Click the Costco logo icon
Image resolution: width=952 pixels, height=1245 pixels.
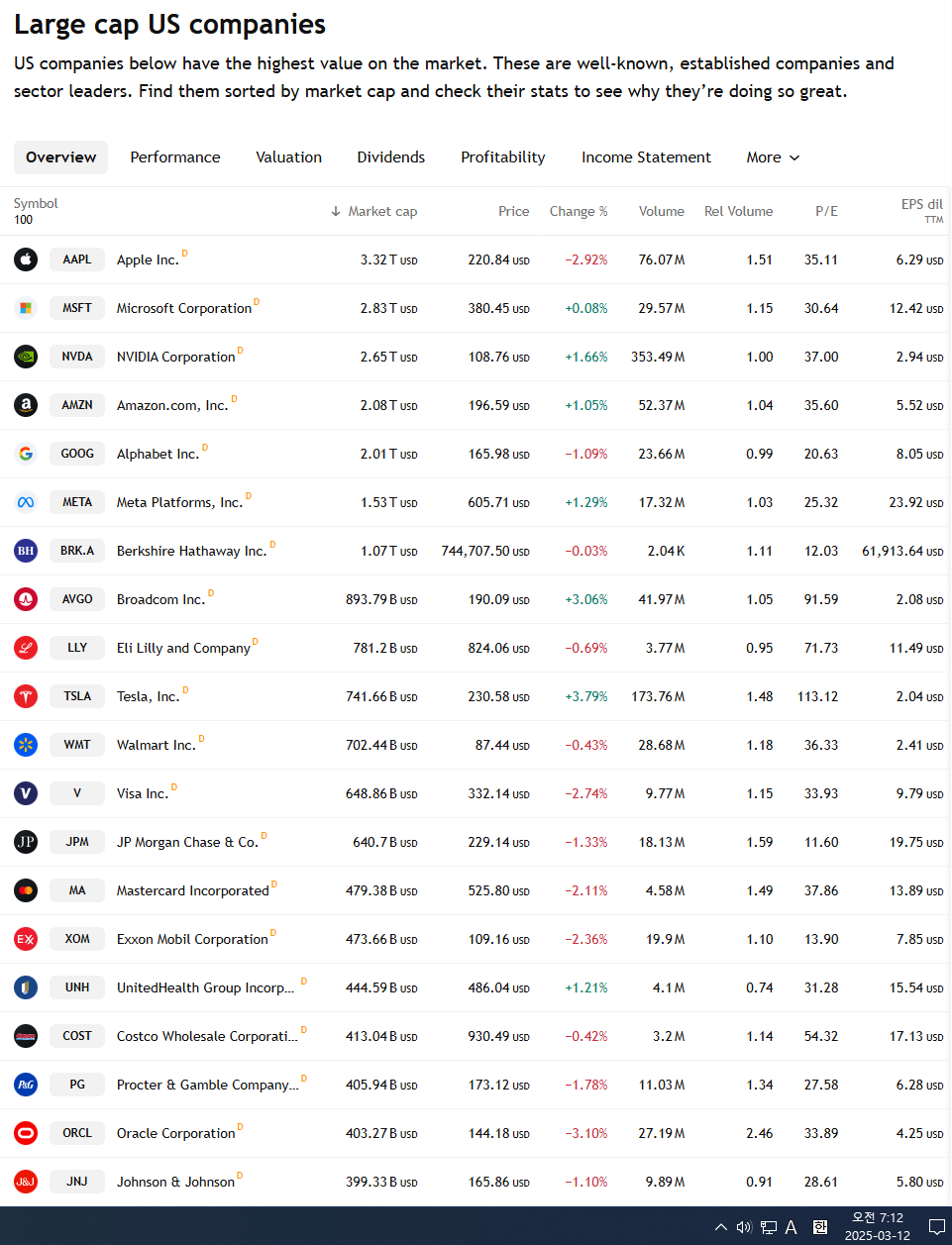[26, 1036]
